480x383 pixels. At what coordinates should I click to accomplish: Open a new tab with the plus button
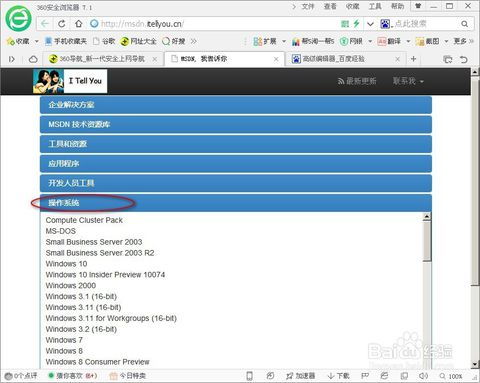(413, 59)
